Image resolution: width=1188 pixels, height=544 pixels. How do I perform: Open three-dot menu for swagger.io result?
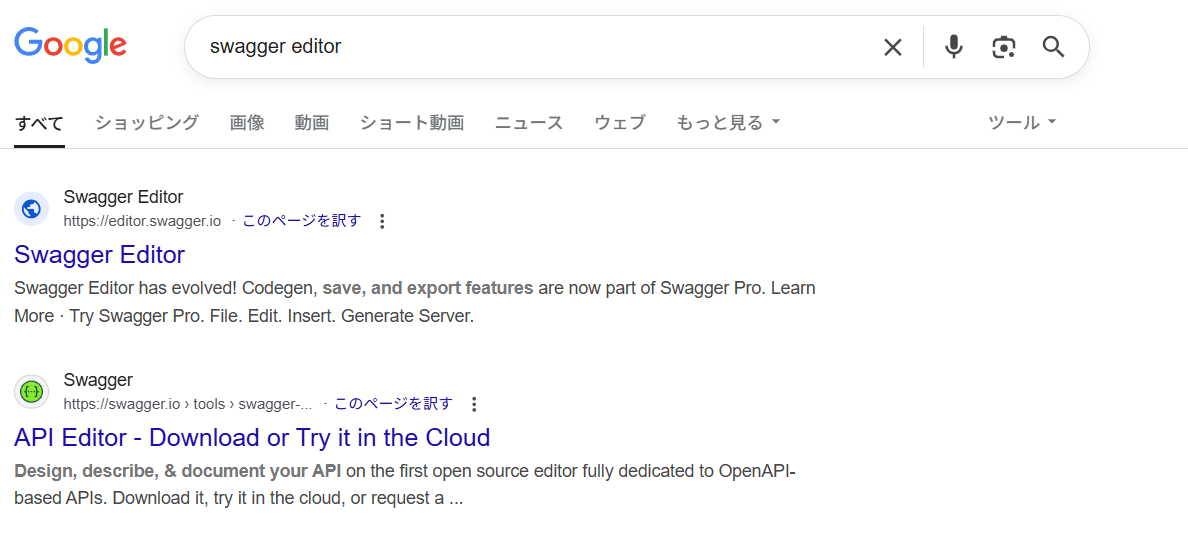click(474, 404)
